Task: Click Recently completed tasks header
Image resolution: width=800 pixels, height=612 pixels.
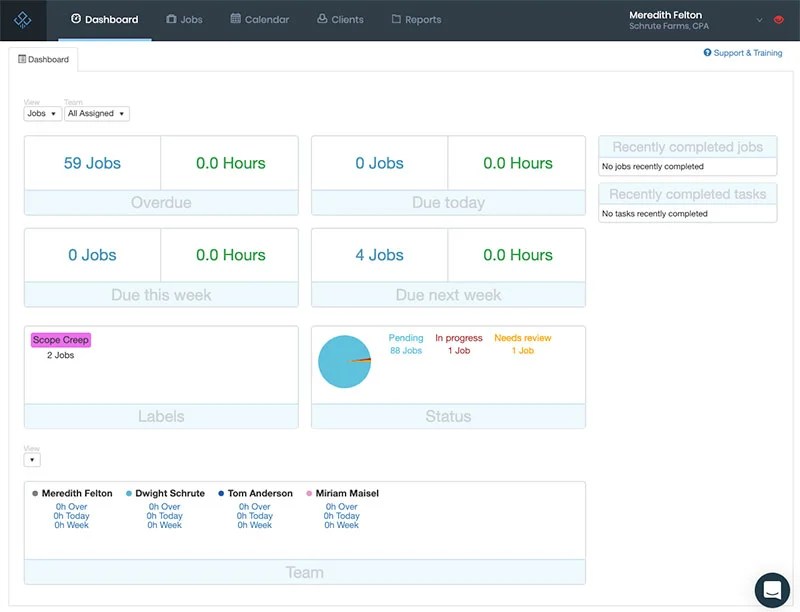Action: (688, 194)
